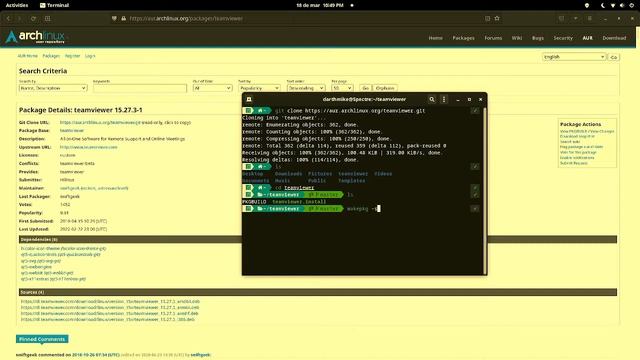
Task: Click the AUR Home link
Action: (27, 56)
